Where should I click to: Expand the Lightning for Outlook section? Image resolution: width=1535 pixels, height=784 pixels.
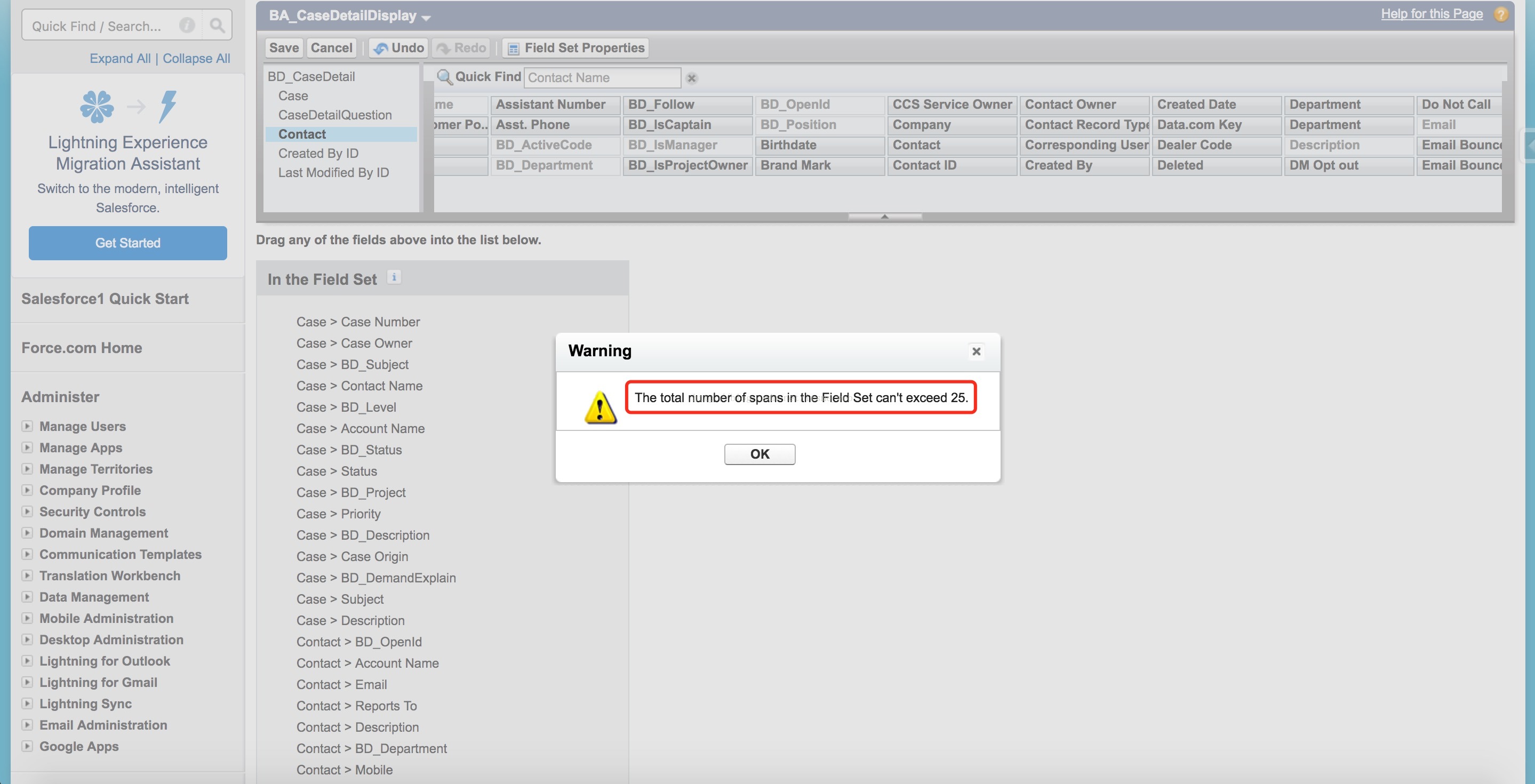click(27, 661)
